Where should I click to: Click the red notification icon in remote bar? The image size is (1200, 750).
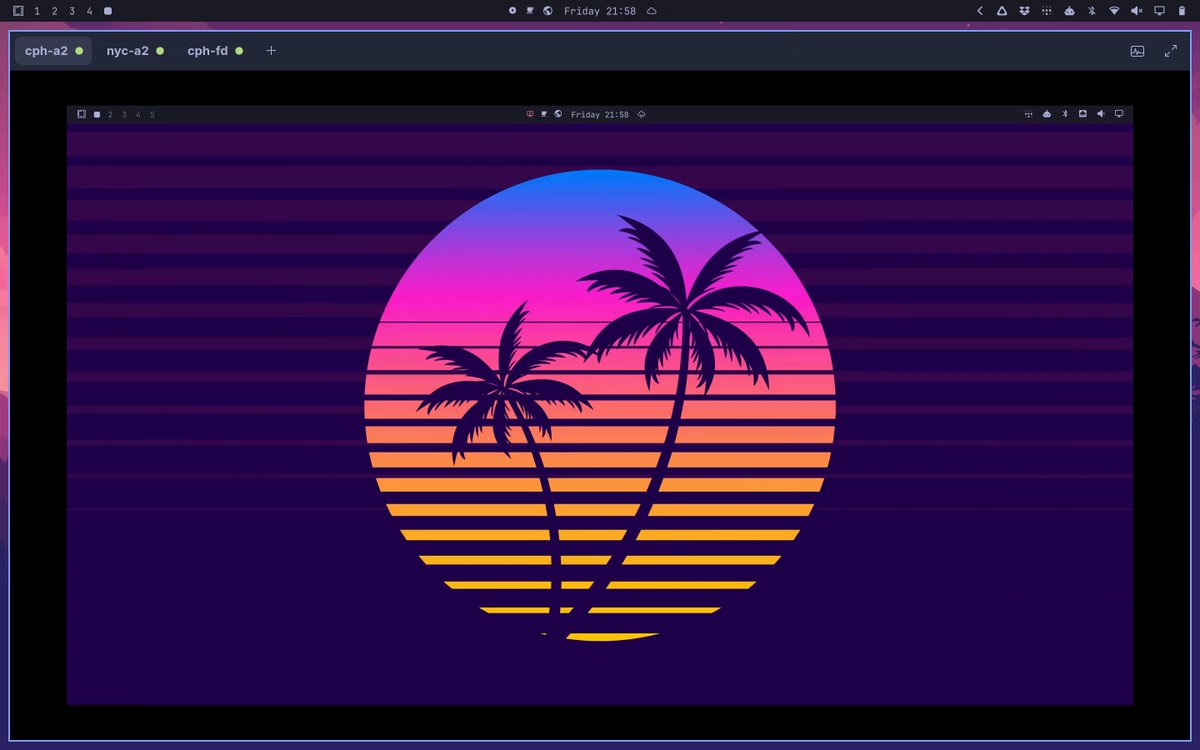coord(530,114)
